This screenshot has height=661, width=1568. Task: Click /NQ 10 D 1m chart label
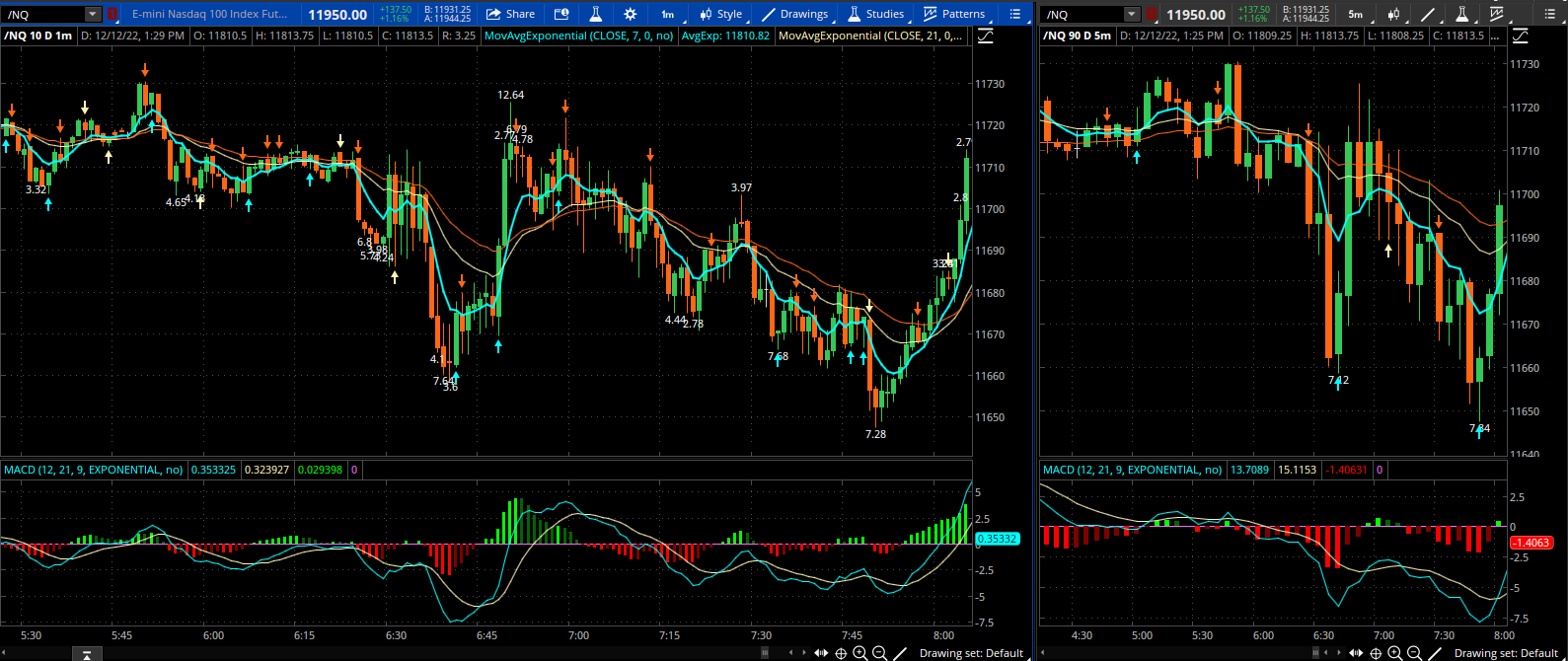tap(38, 36)
